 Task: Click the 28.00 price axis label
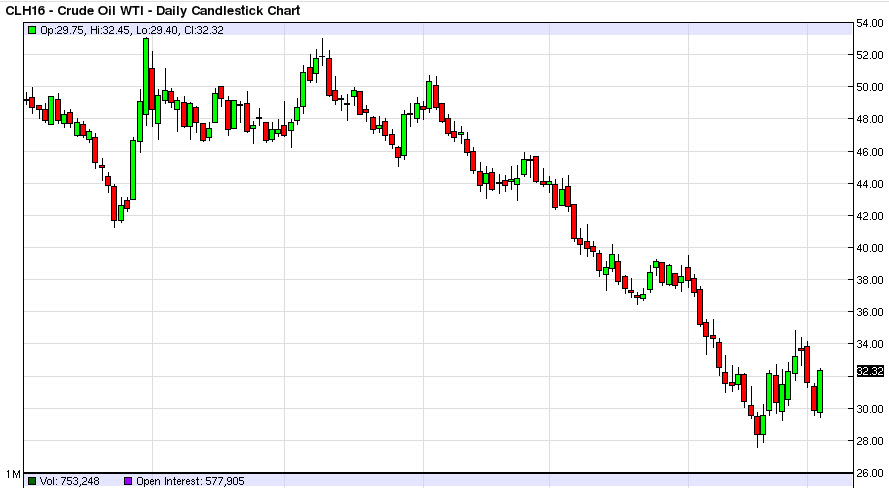[x=870, y=441]
